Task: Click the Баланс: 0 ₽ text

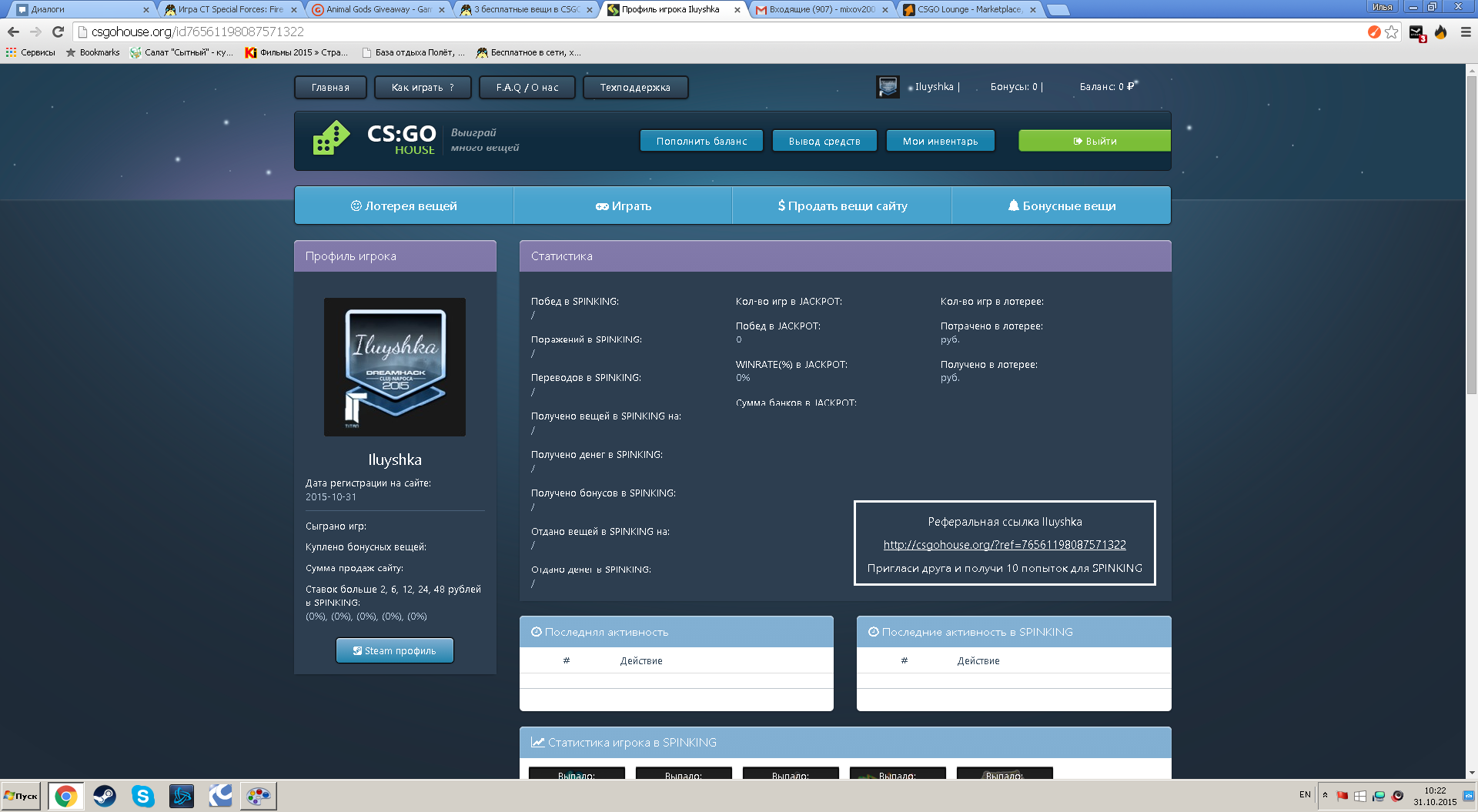Action: tap(1107, 87)
